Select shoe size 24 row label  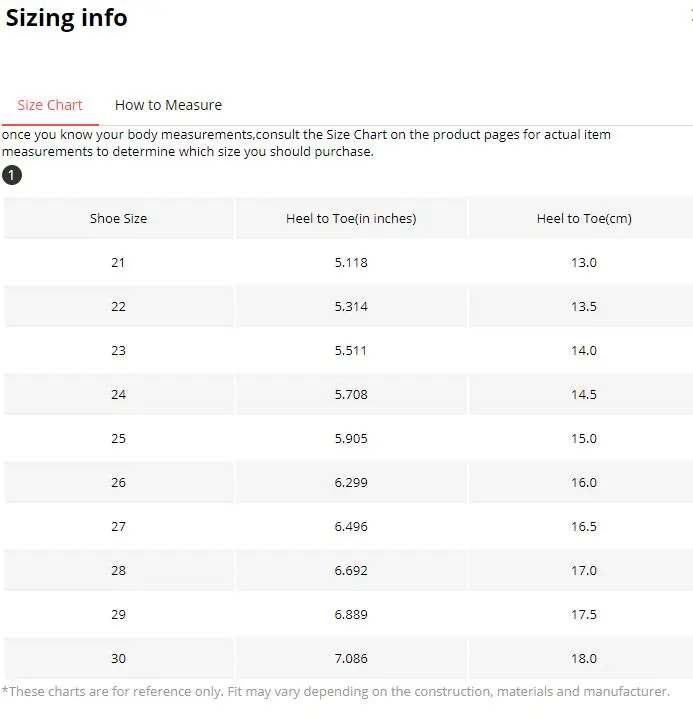pos(118,395)
